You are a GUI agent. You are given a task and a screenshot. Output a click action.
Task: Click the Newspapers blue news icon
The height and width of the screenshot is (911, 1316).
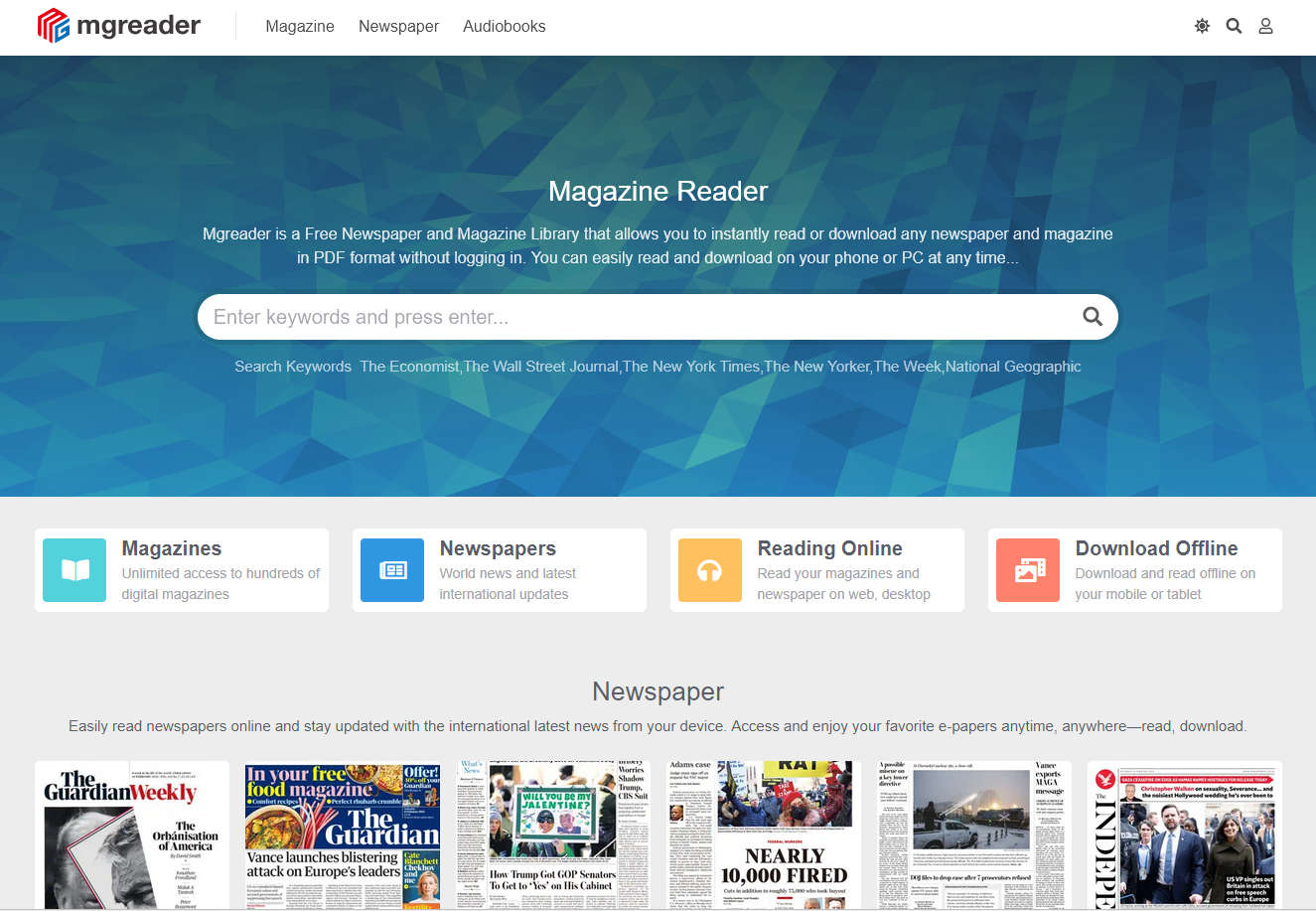[x=392, y=570]
